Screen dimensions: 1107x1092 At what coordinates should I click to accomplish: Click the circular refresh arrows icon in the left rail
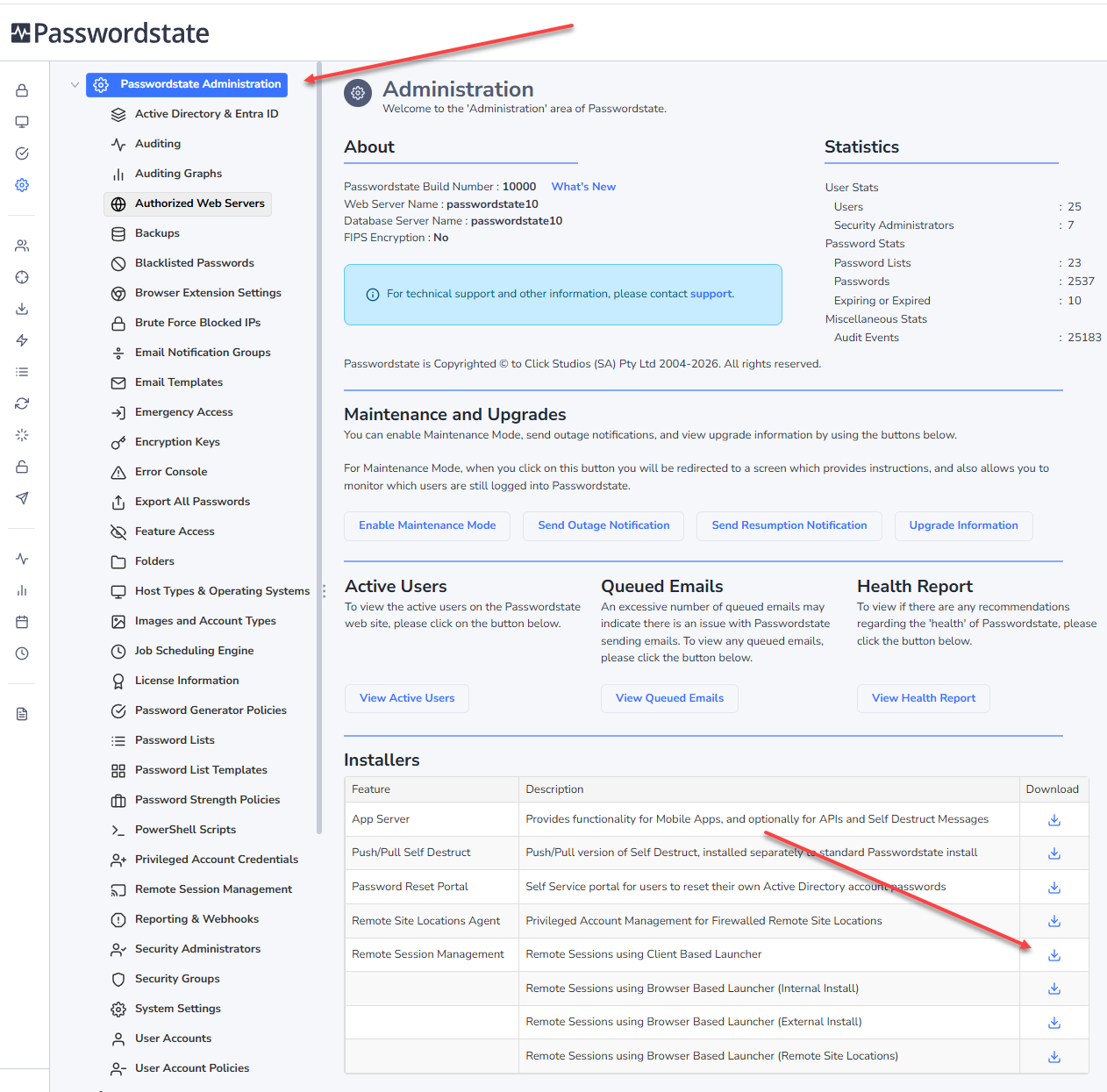point(22,403)
